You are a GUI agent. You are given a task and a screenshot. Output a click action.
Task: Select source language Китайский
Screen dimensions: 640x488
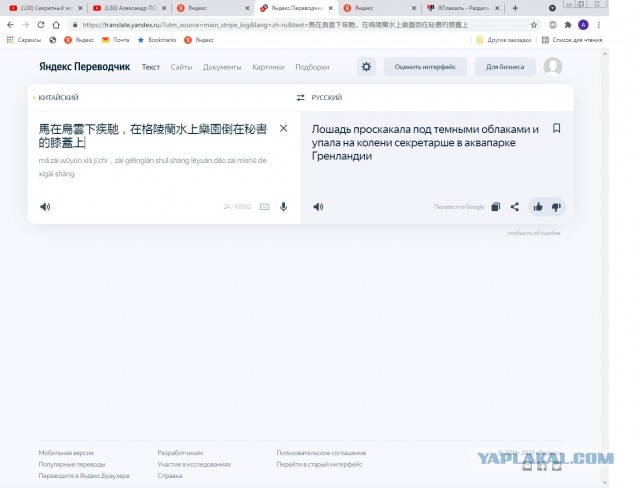pos(58,98)
